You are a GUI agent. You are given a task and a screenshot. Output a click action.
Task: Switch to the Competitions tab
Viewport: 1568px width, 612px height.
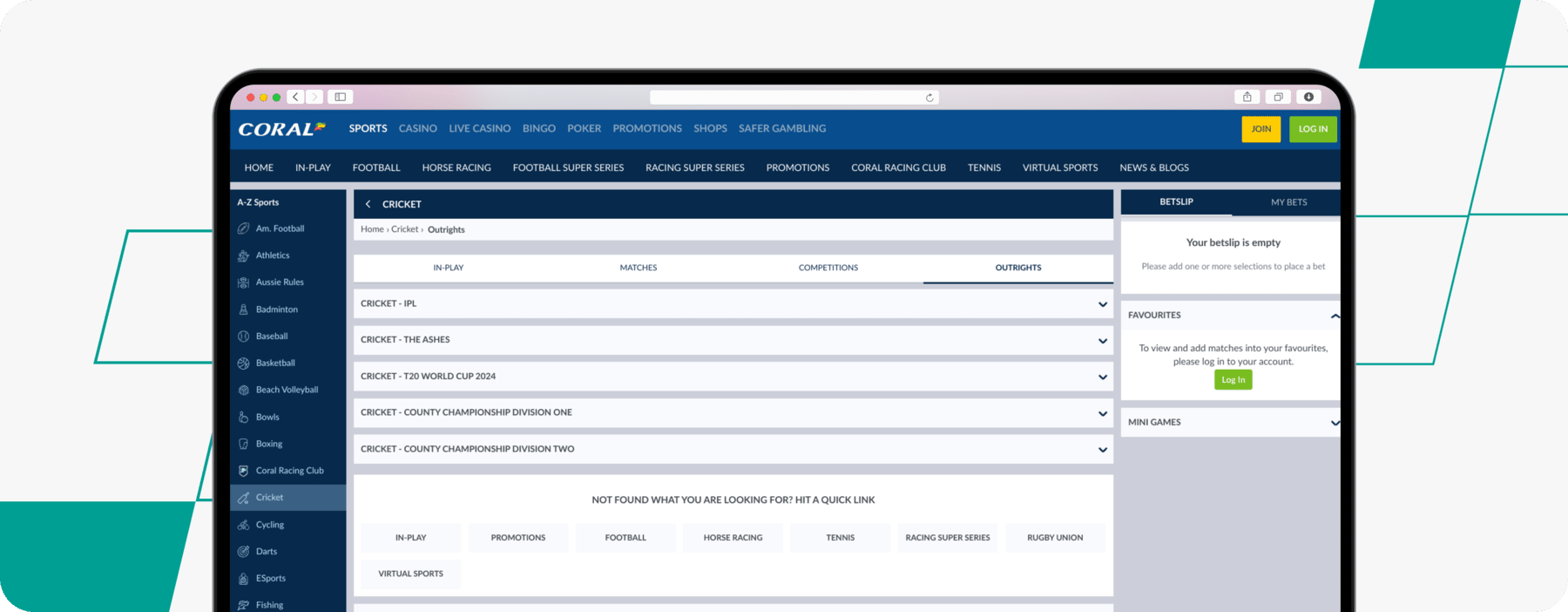828,268
